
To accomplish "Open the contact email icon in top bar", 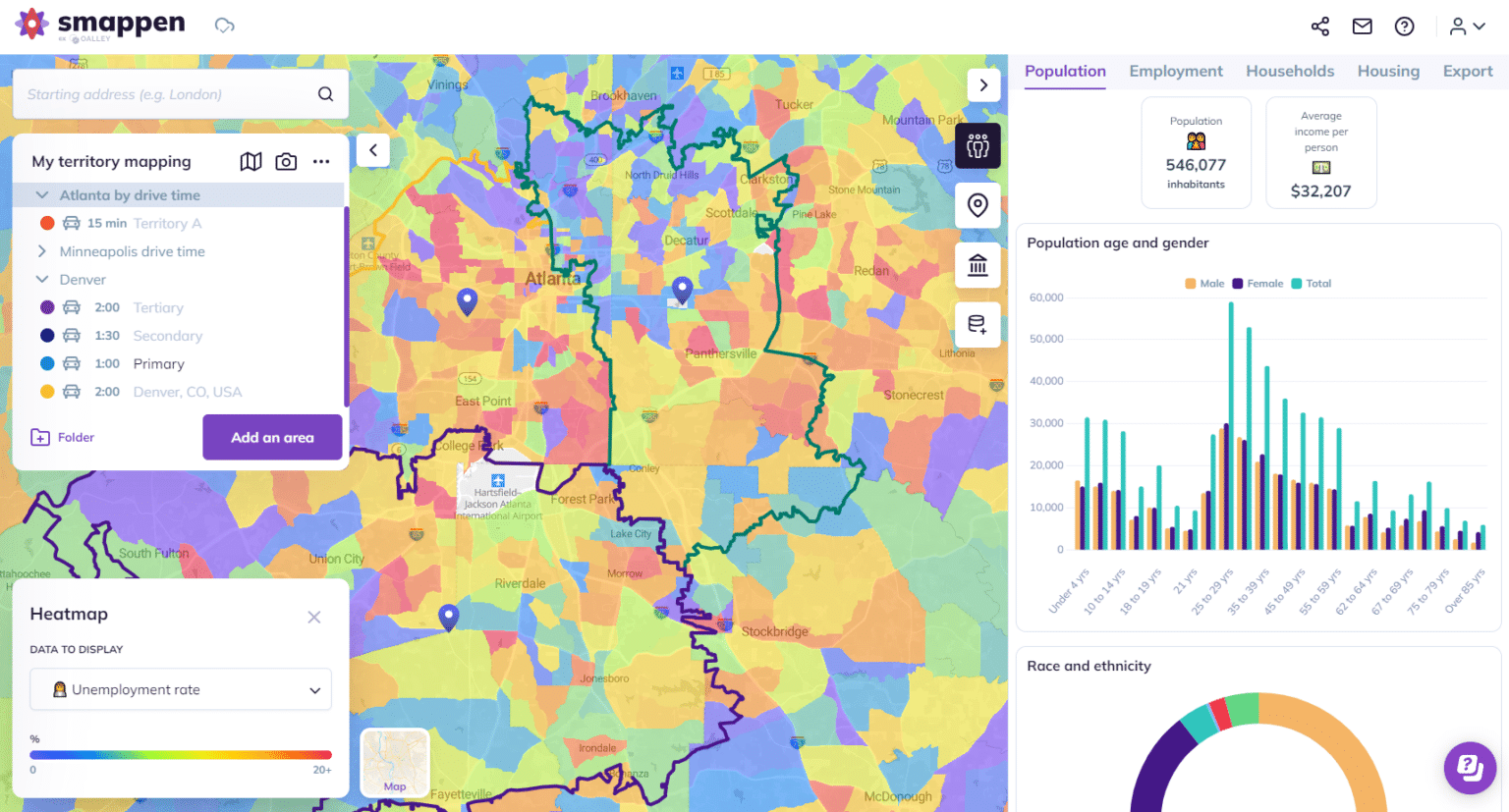I will pyautogui.click(x=1362, y=27).
